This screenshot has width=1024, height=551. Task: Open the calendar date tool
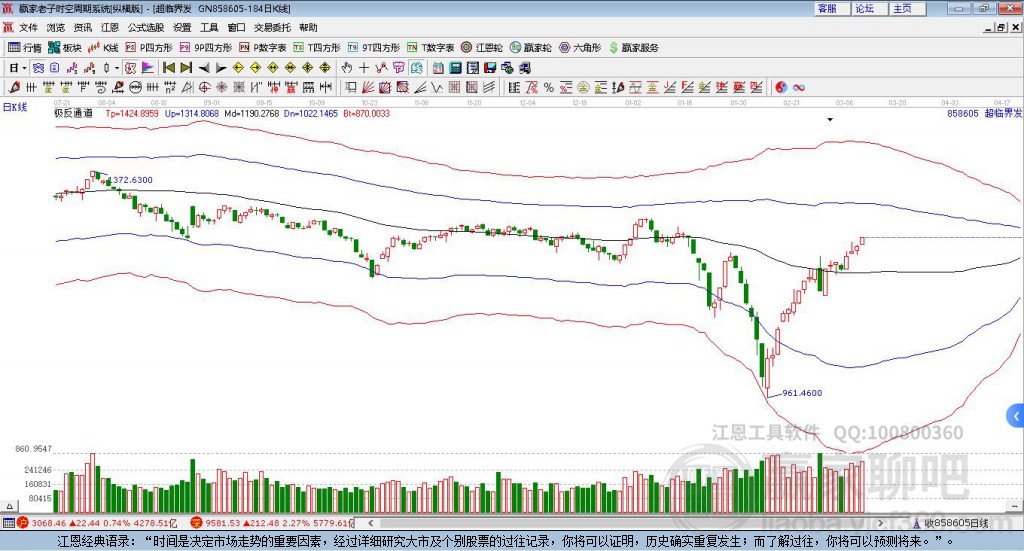pos(438,68)
